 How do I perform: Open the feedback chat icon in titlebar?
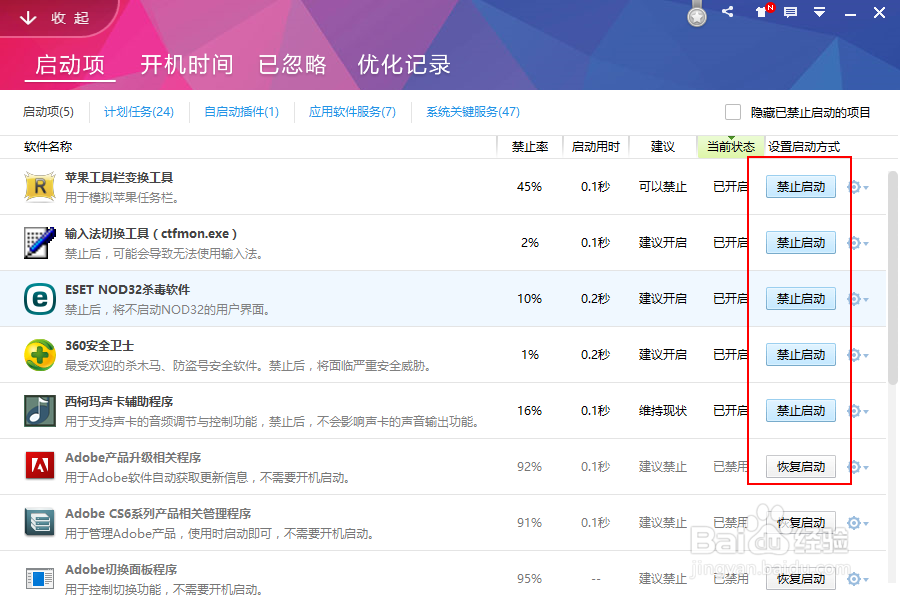coord(790,12)
